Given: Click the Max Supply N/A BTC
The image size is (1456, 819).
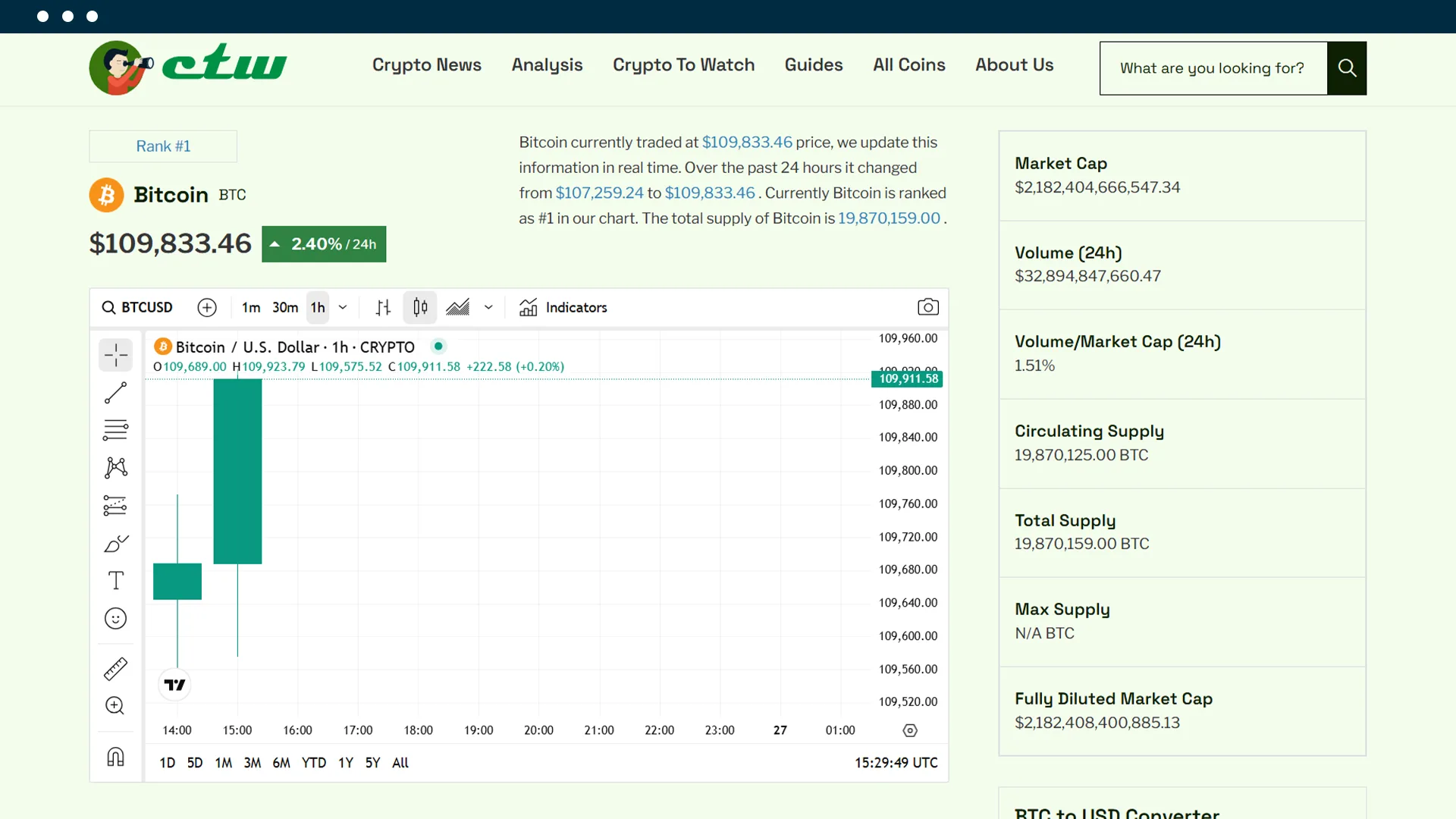Looking at the screenshot, I should click(1044, 633).
